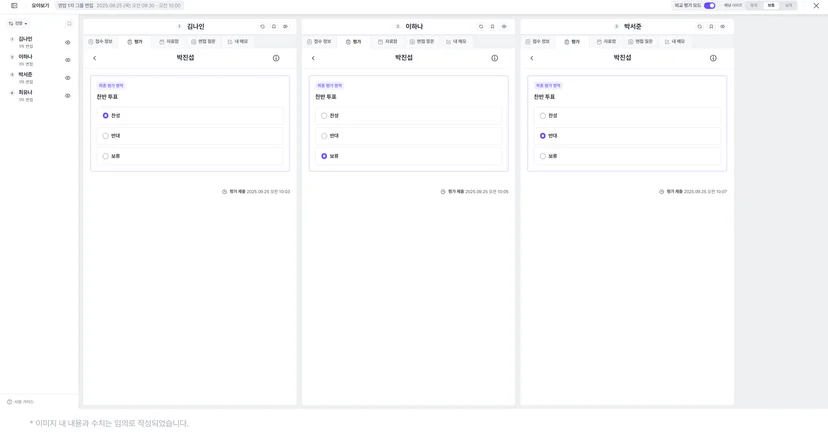Open 자료함 tab in 이하나 panel
This screenshot has width=828, height=438.
tap(388, 41)
